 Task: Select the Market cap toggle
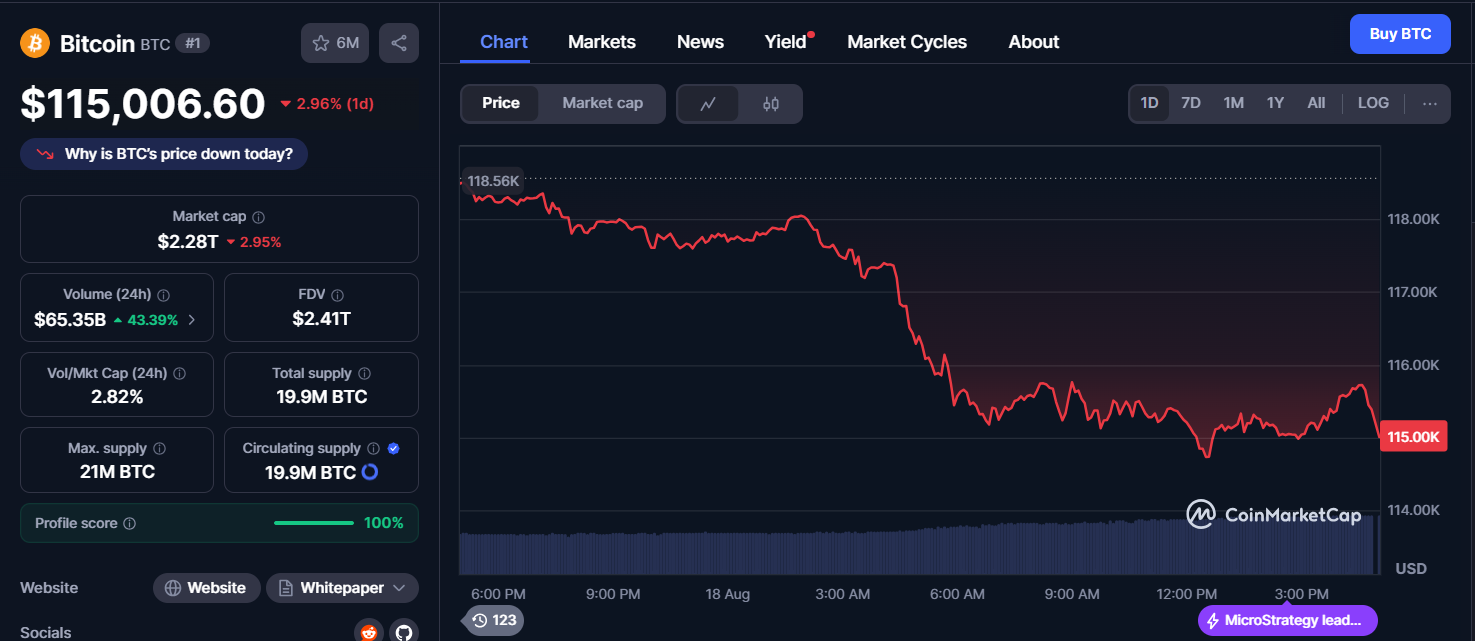click(602, 104)
